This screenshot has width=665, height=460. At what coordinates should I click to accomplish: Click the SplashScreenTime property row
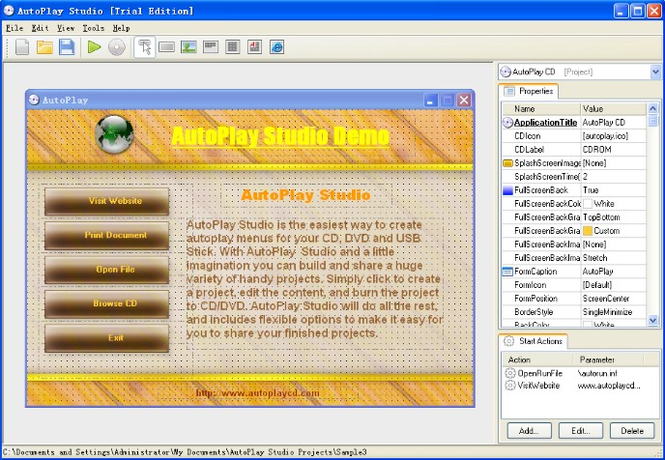574,177
